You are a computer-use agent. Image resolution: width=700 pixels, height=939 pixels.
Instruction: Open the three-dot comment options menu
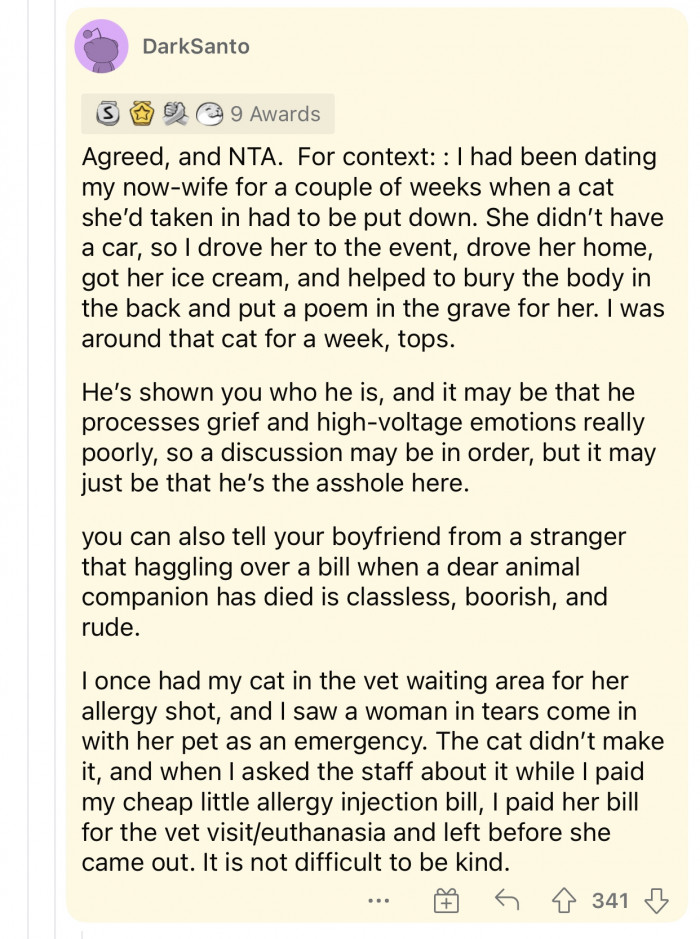(x=377, y=901)
